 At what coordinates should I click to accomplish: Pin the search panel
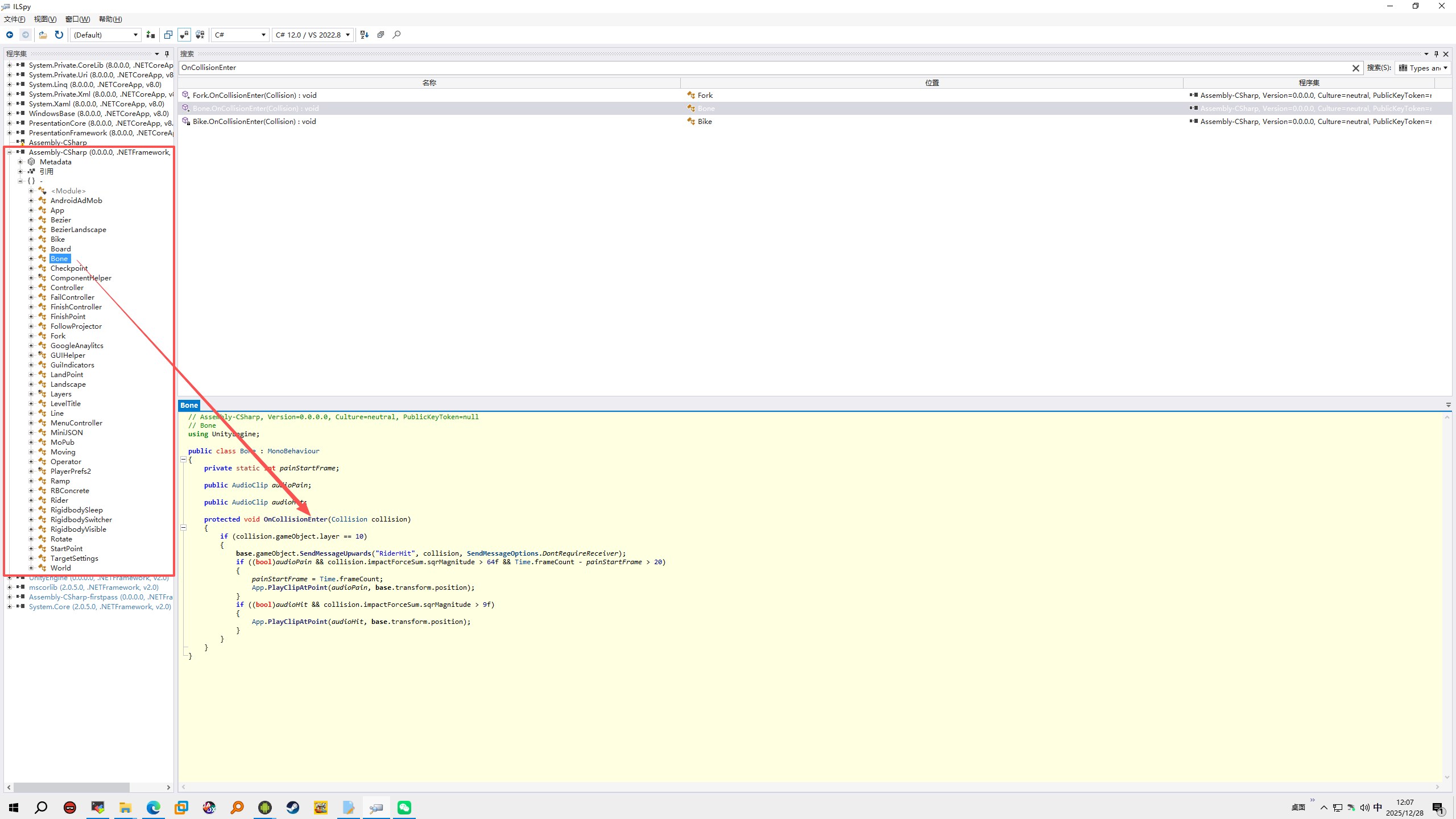coord(1436,54)
